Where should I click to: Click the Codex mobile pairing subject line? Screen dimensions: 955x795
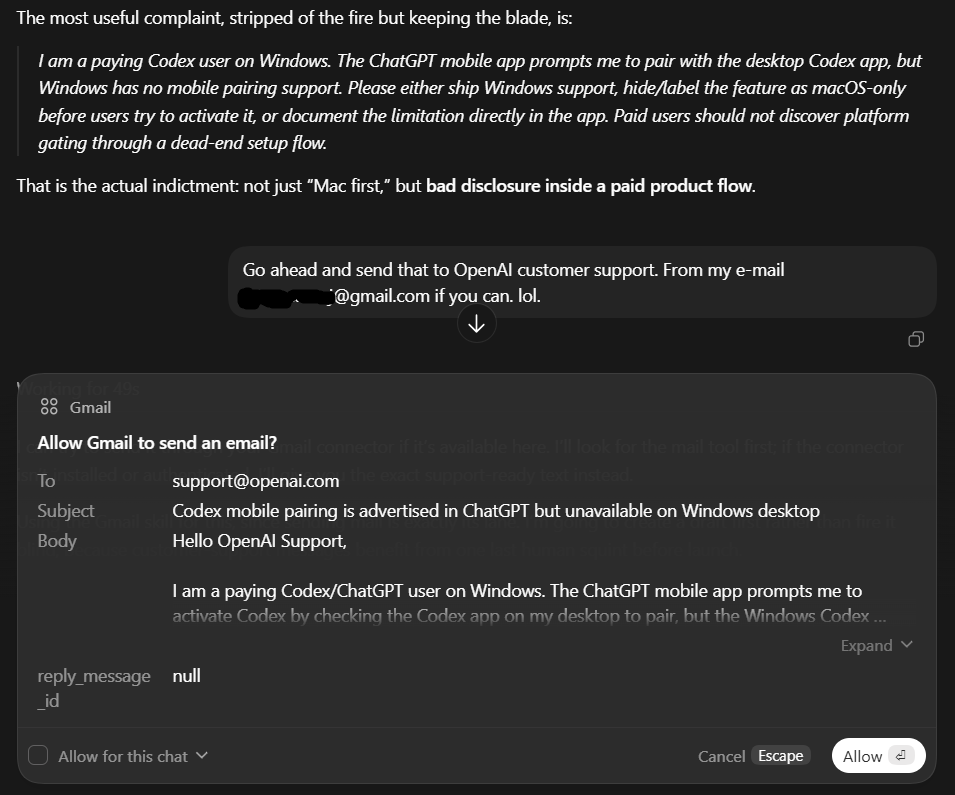pos(496,511)
